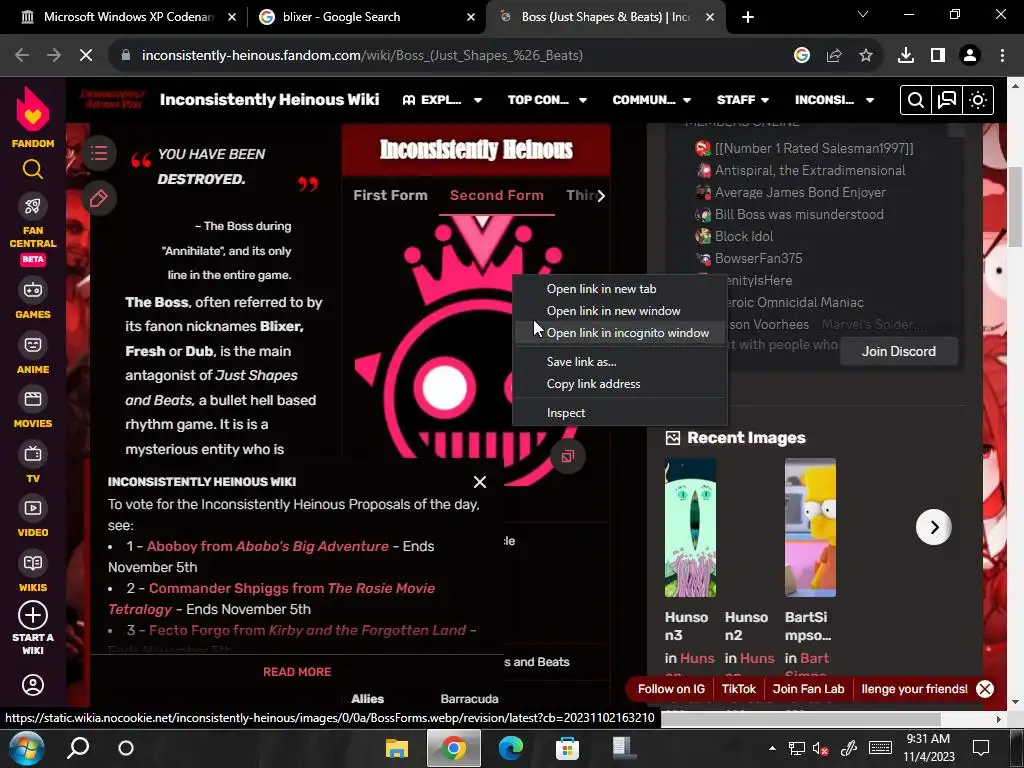Screen dimensions: 1024x768
Task: Click the wiki header search icon
Action: pos(916,100)
